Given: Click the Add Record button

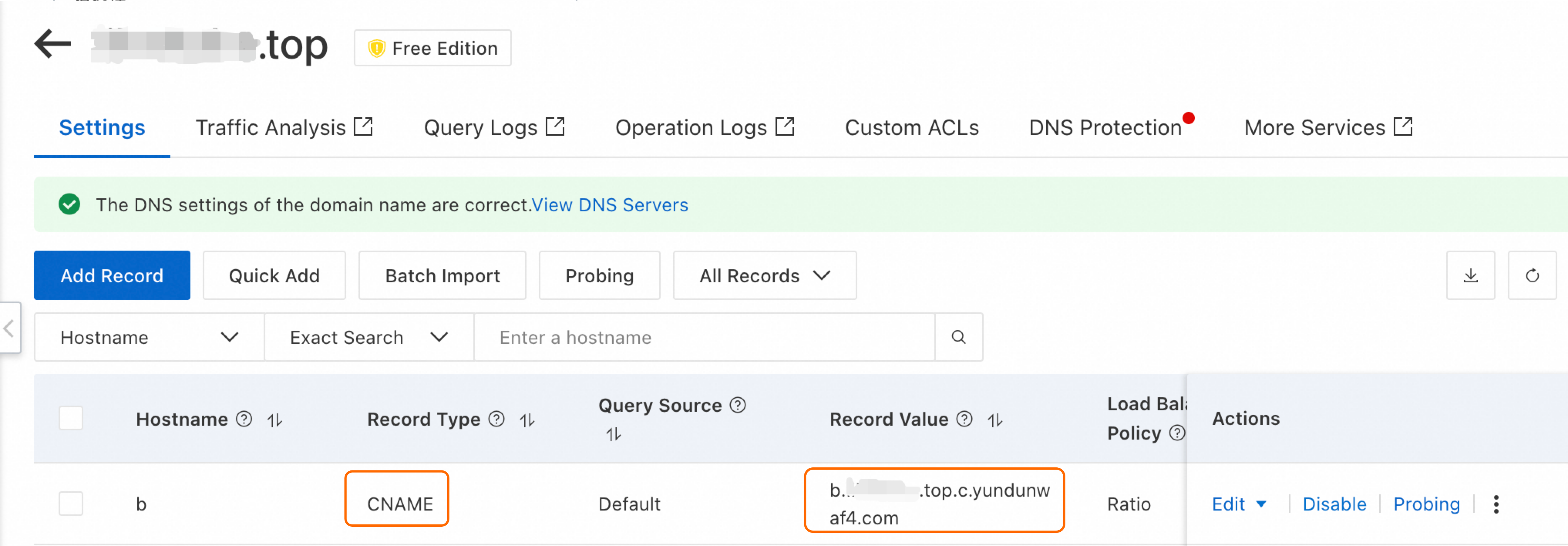Looking at the screenshot, I should [112, 276].
